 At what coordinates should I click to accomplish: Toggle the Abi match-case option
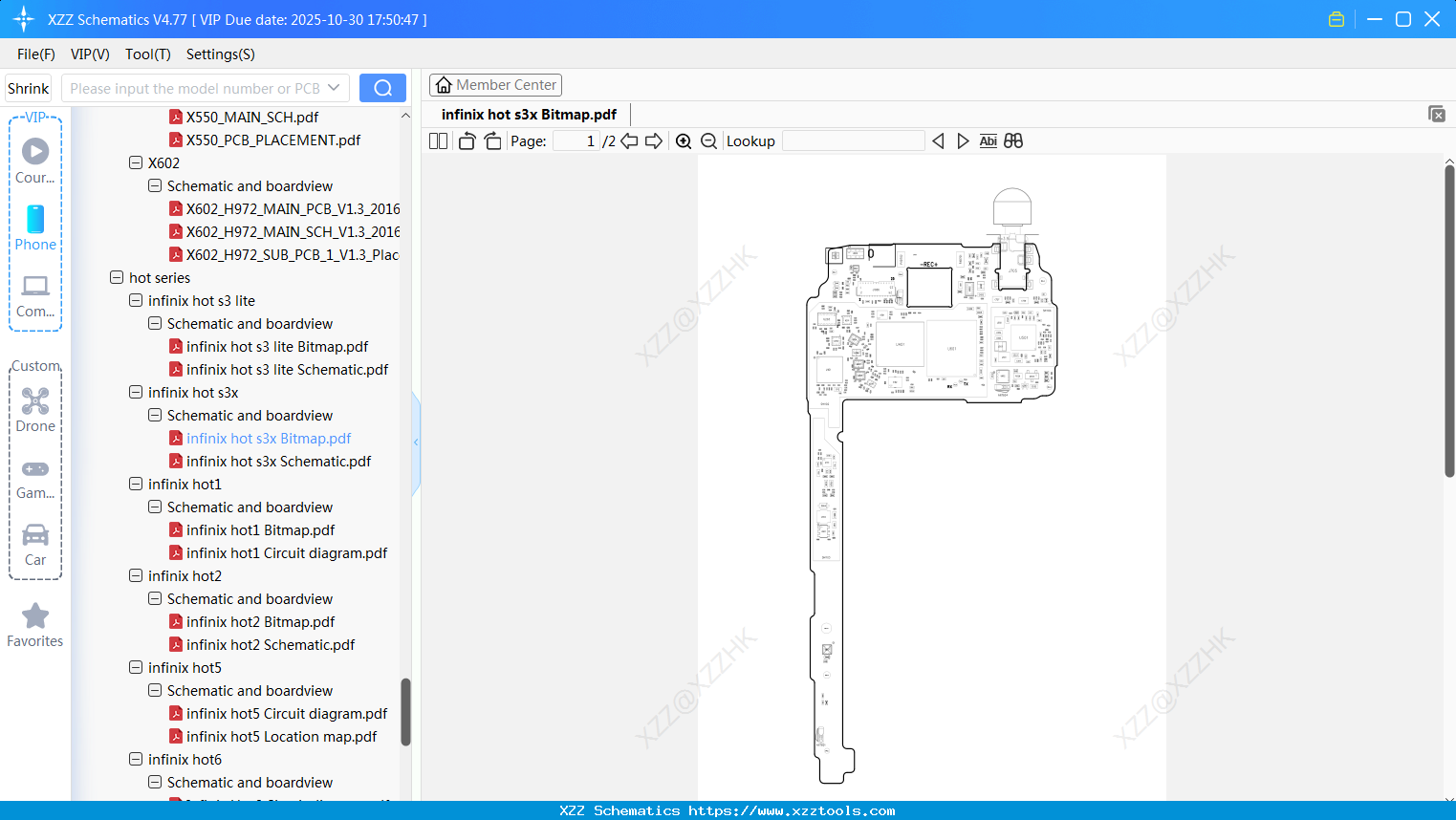(x=988, y=140)
